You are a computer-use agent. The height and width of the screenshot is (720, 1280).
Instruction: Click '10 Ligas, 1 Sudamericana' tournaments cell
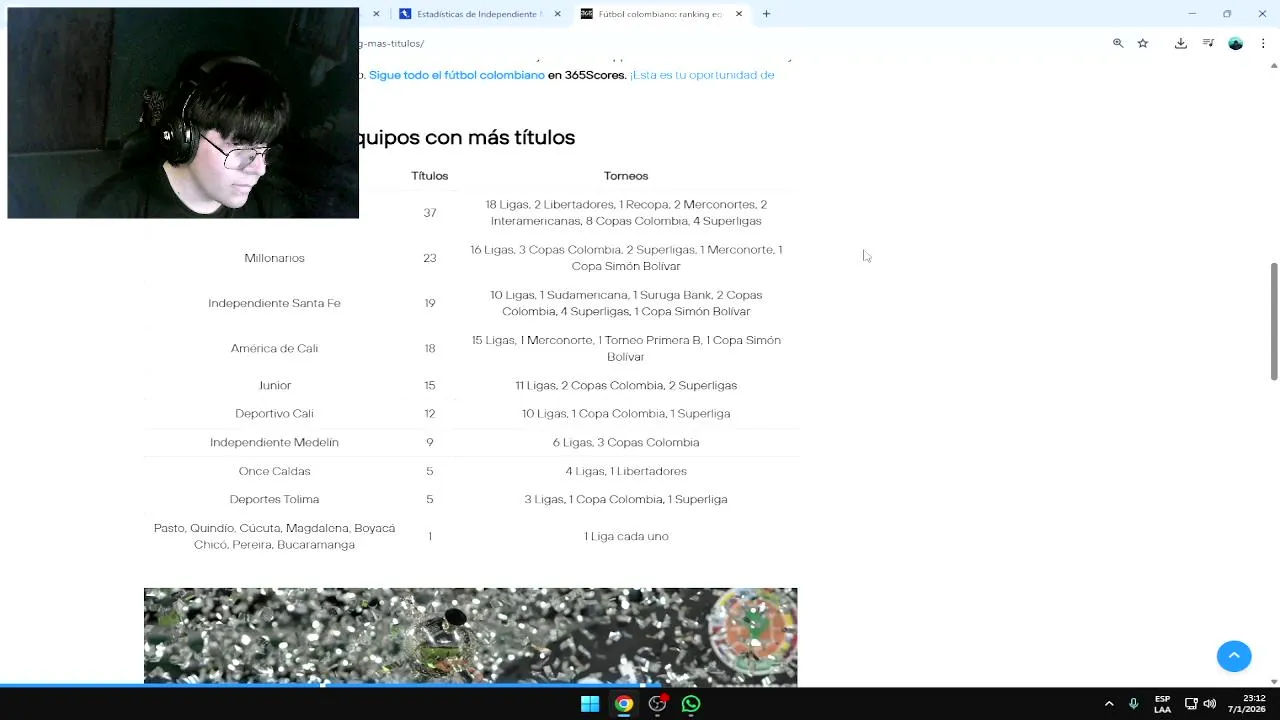626,303
